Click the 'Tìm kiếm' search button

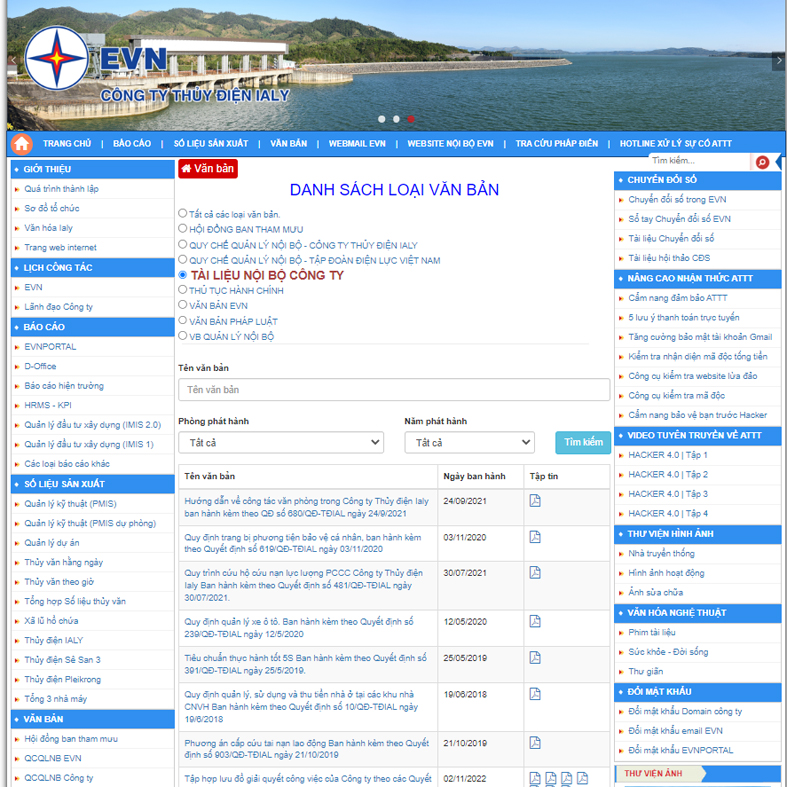[583, 442]
